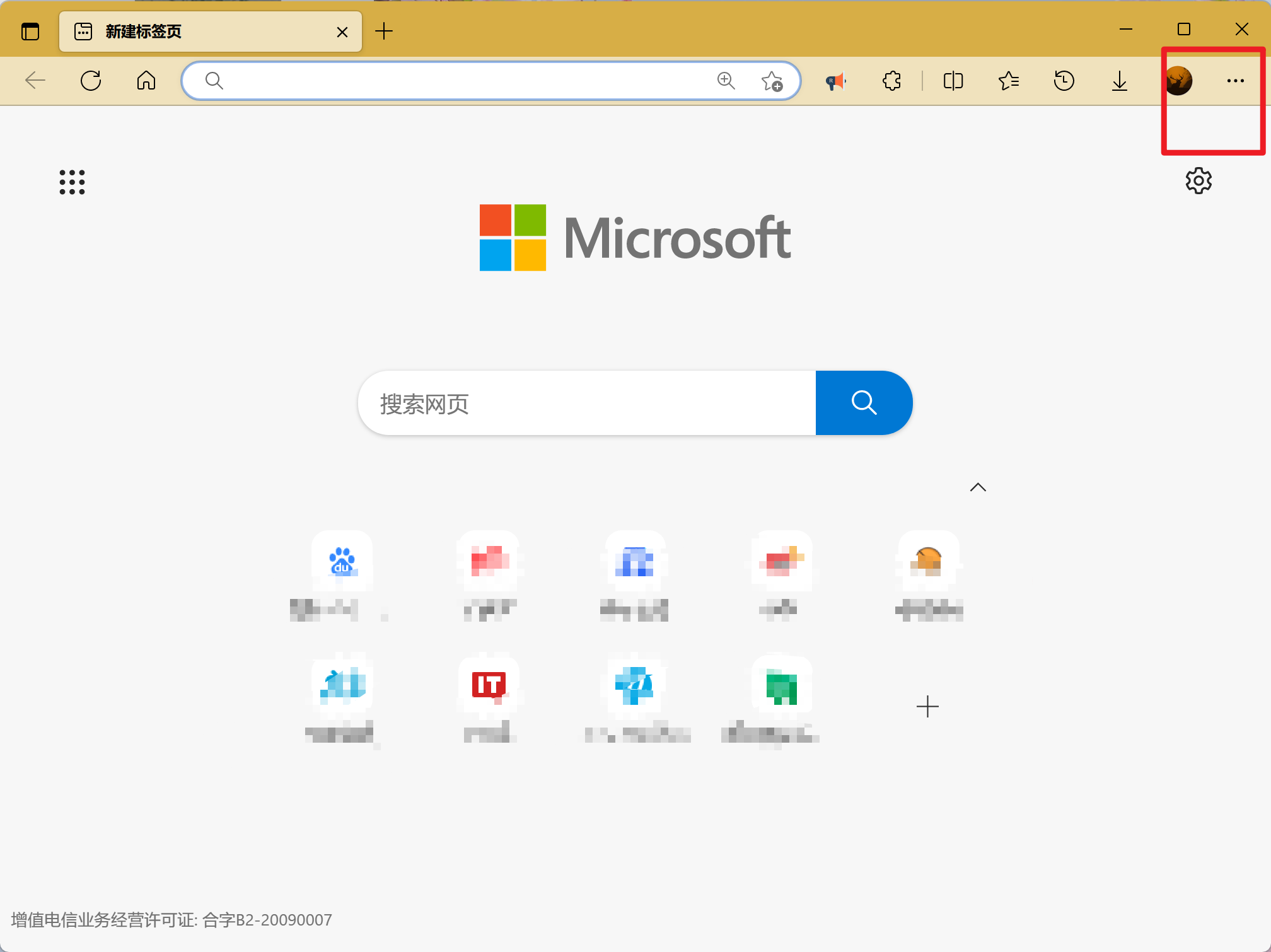Maximize the browser window

coord(1184,29)
